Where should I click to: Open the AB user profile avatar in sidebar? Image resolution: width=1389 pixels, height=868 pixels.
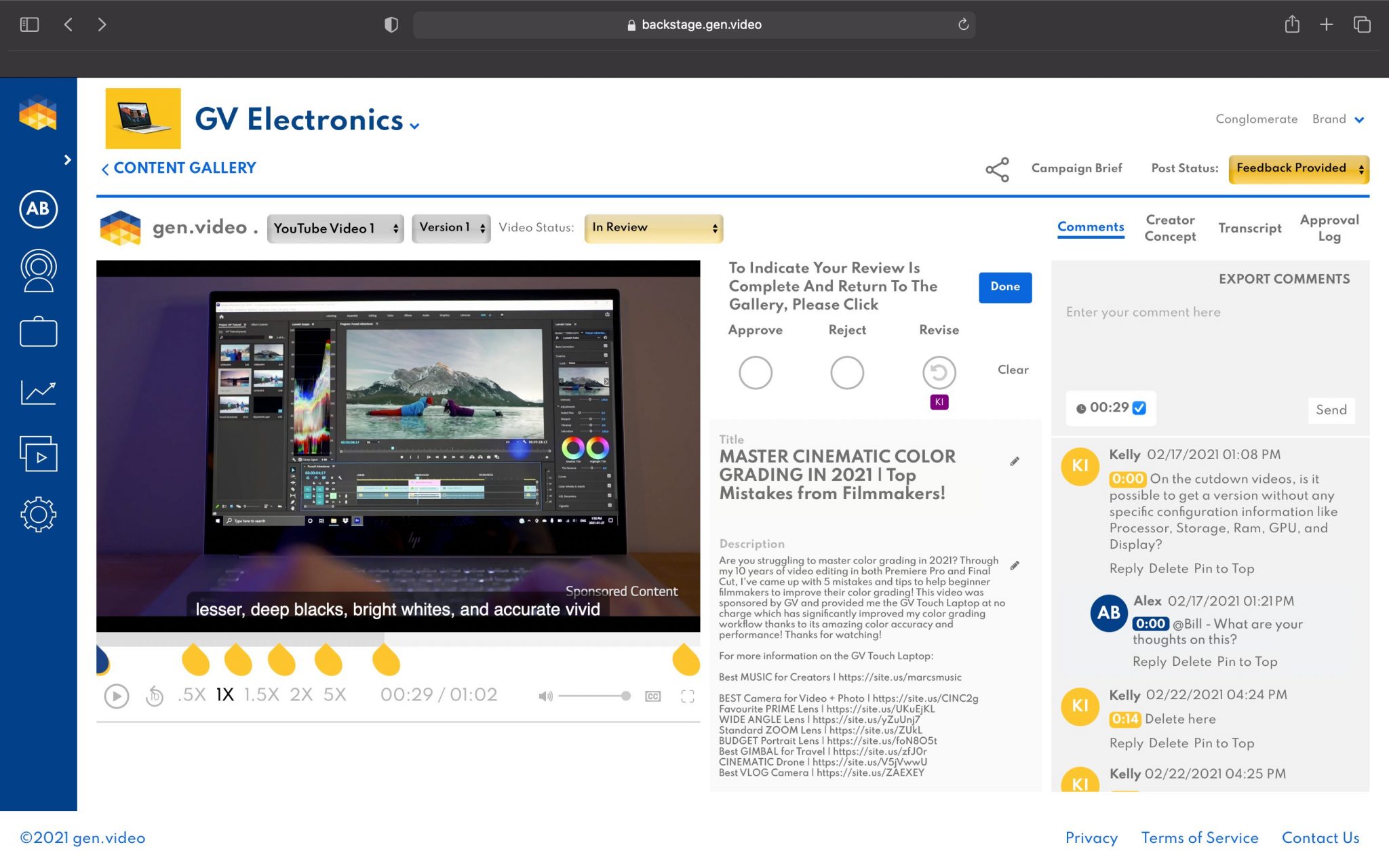pyautogui.click(x=38, y=209)
